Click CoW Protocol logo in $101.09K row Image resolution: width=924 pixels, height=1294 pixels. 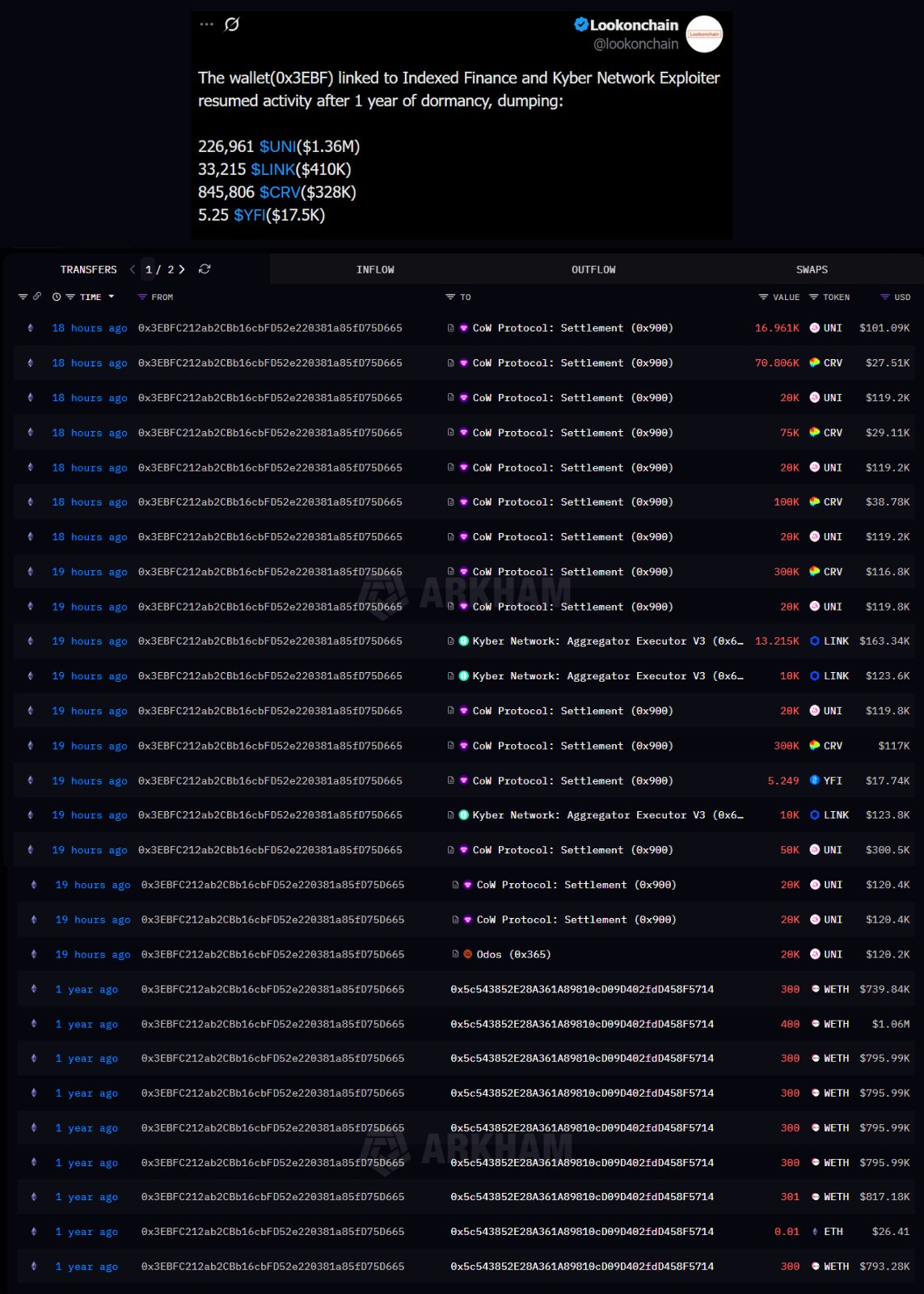click(x=464, y=328)
